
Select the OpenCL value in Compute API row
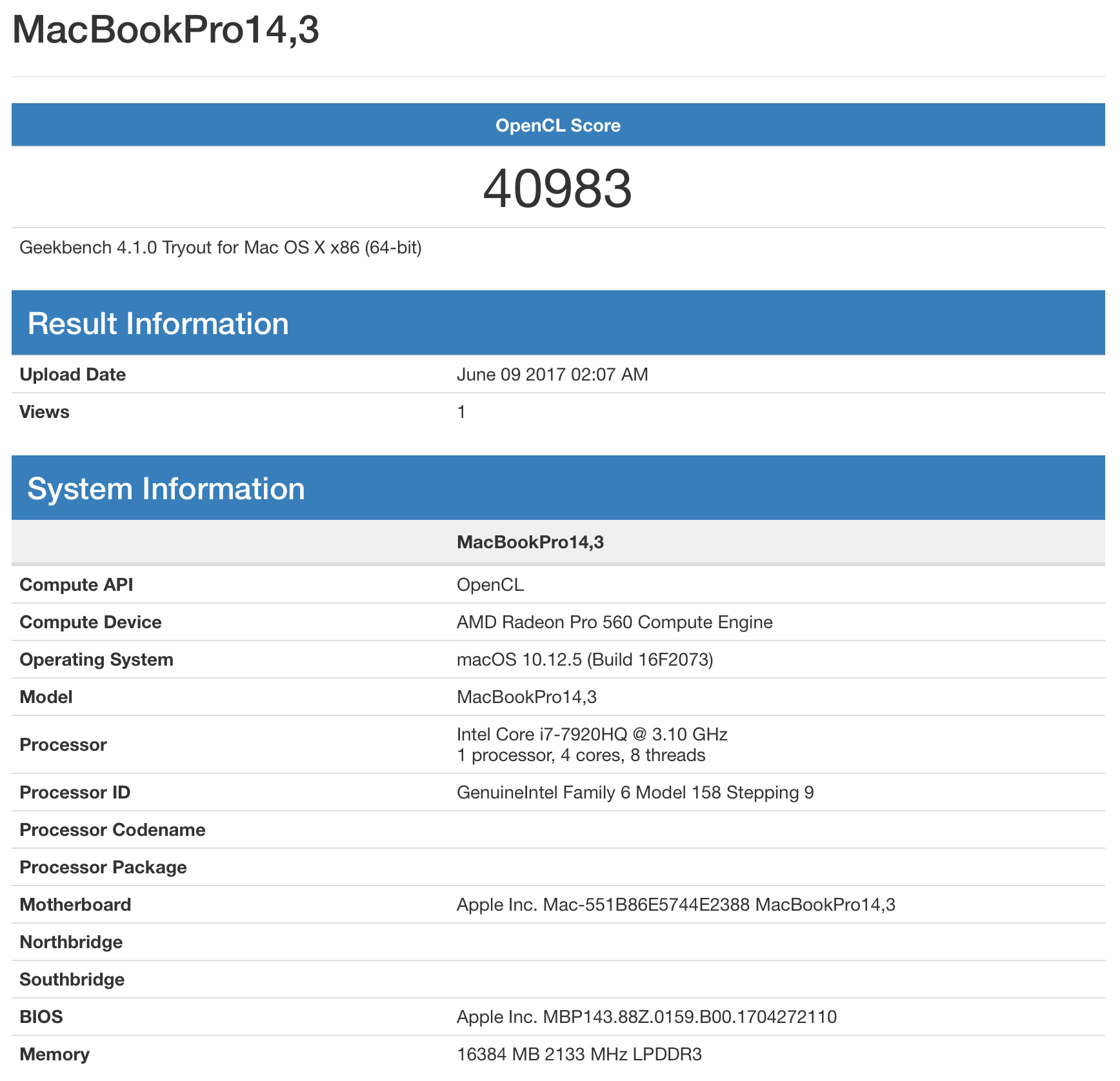490,585
